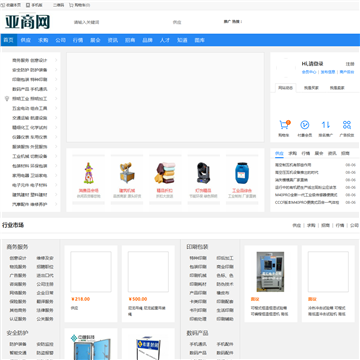Click the ¥500.00 product card
Screen dimensions: 360x360
click(x=148, y=284)
